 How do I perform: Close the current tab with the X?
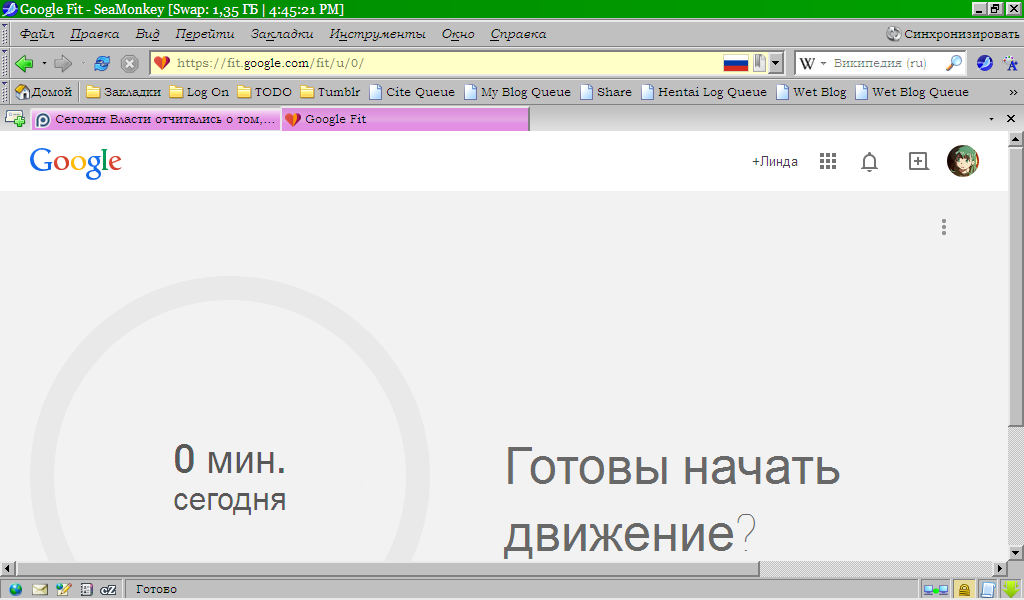1011,119
